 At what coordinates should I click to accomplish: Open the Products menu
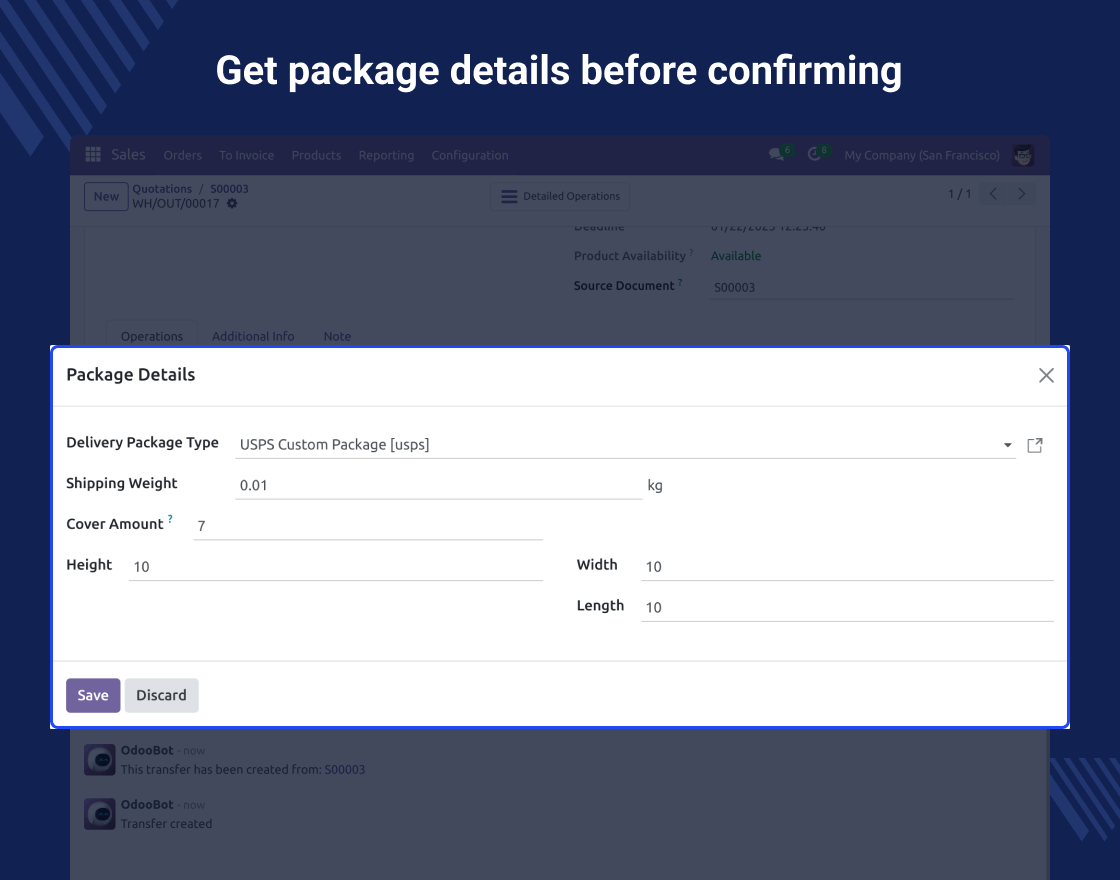316,155
